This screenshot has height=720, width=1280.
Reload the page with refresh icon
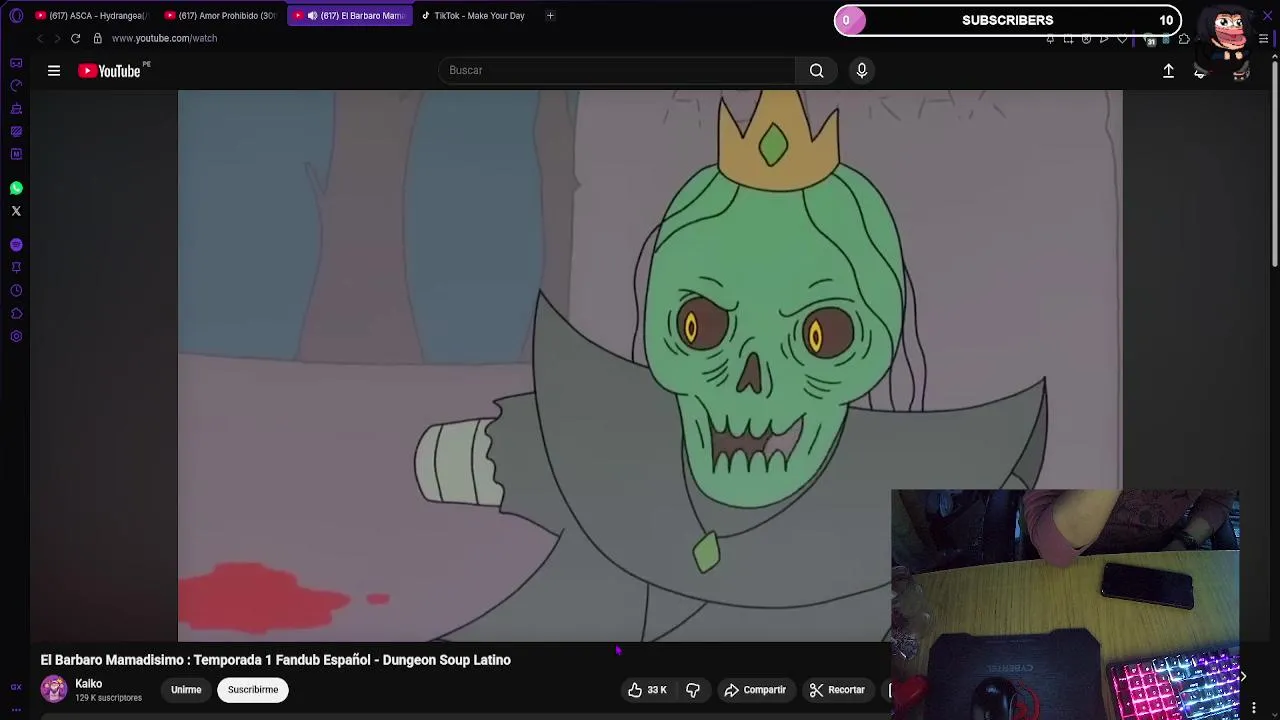point(75,38)
